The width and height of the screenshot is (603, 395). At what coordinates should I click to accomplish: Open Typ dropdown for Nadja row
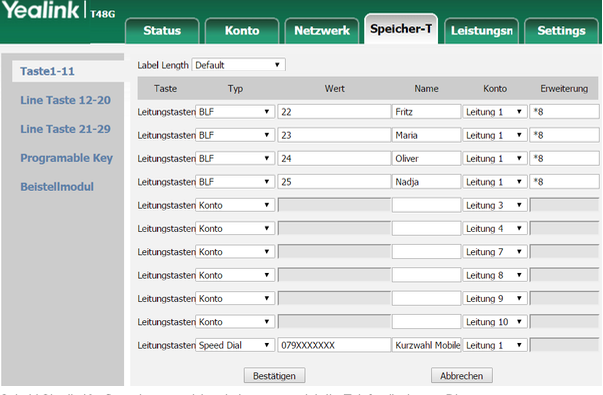pyautogui.click(x=235, y=182)
